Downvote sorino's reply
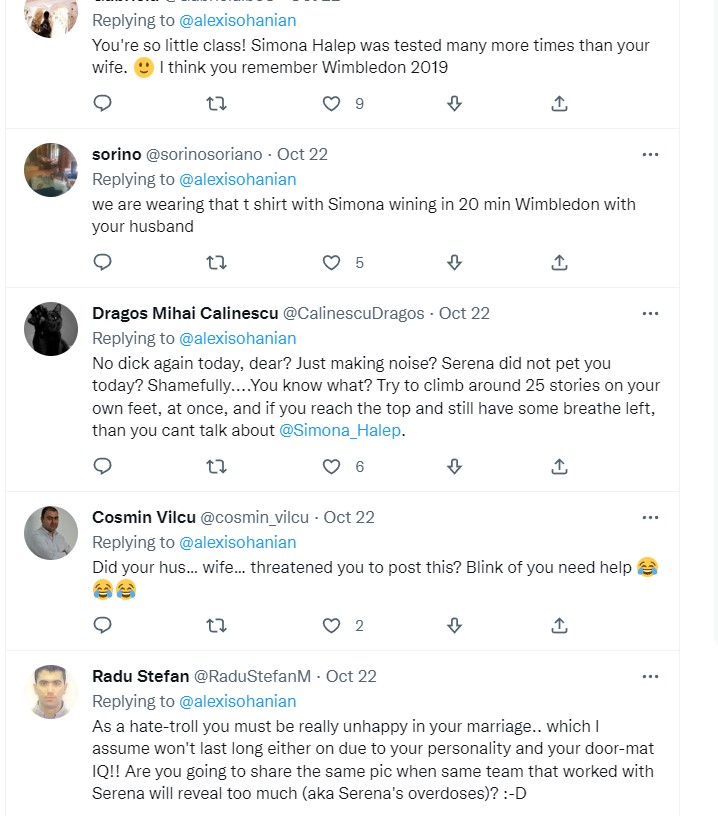The width and height of the screenshot is (718, 816). tap(454, 263)
